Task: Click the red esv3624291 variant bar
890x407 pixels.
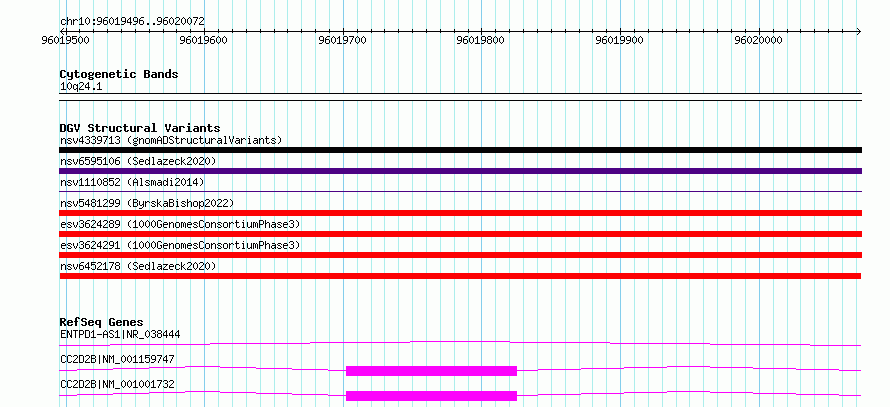Action: coord(460,255)
